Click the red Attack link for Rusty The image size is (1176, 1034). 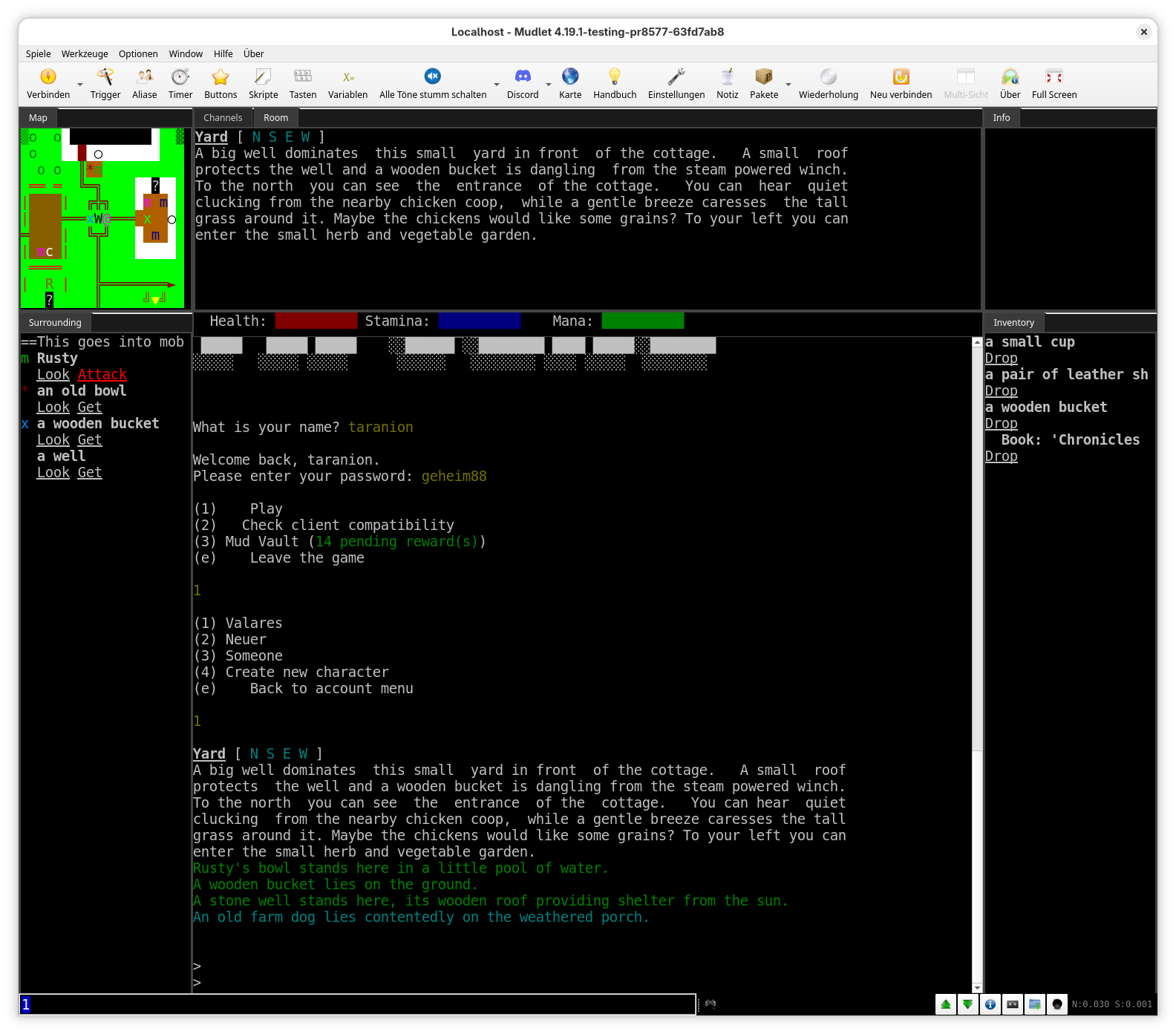pos(102,375)
